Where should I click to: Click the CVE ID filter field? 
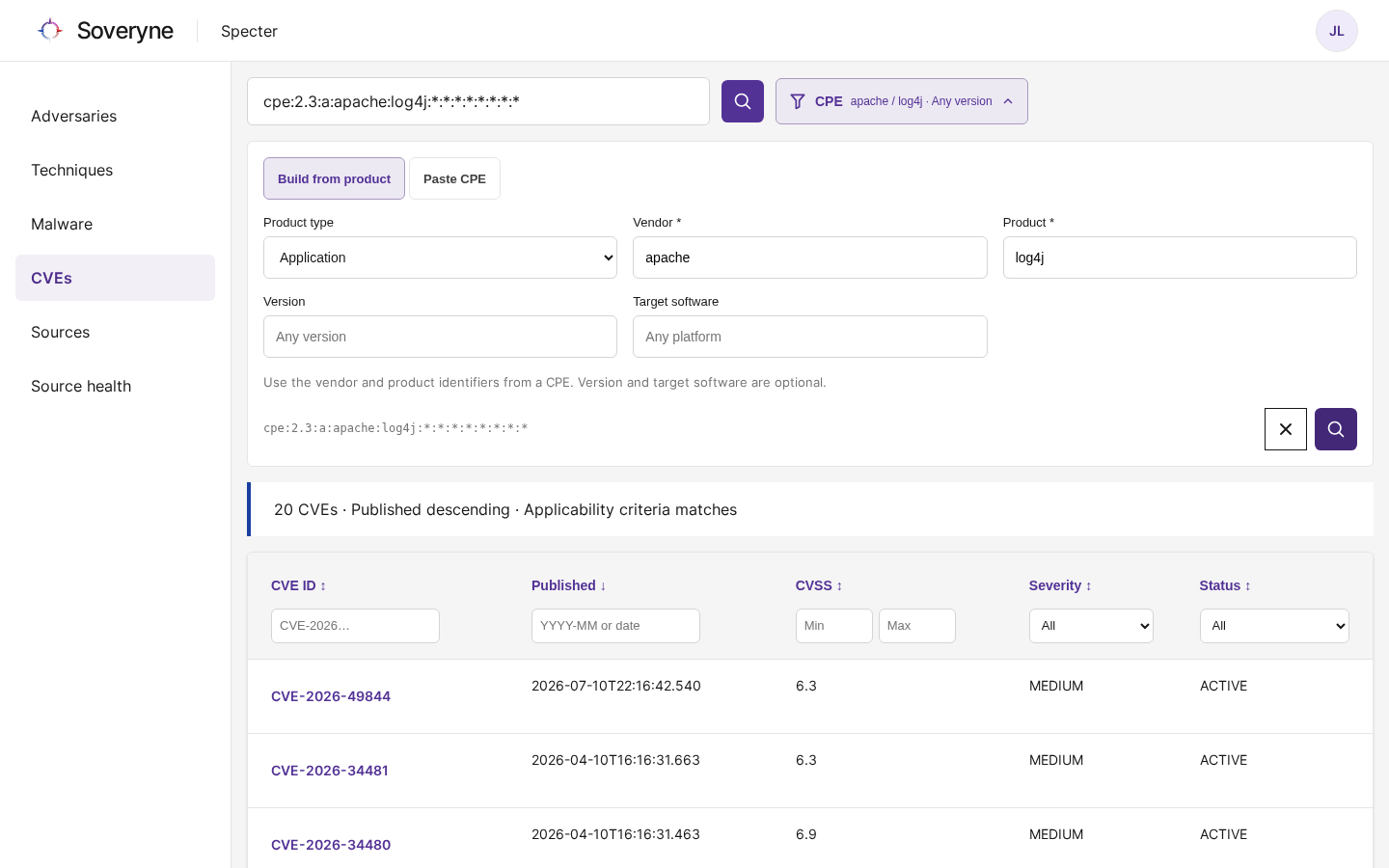click(355, 626)
